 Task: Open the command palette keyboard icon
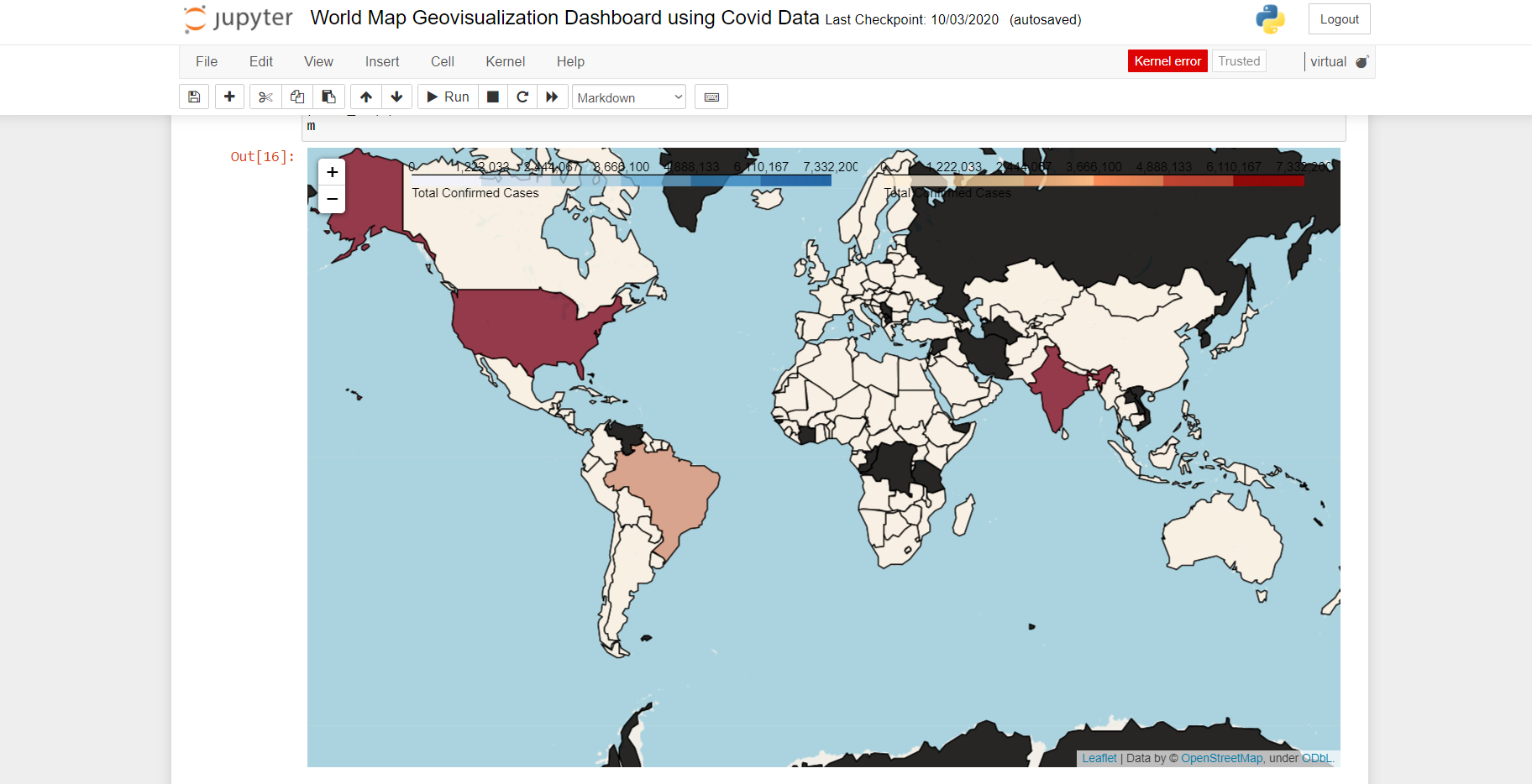click(711, 97)
